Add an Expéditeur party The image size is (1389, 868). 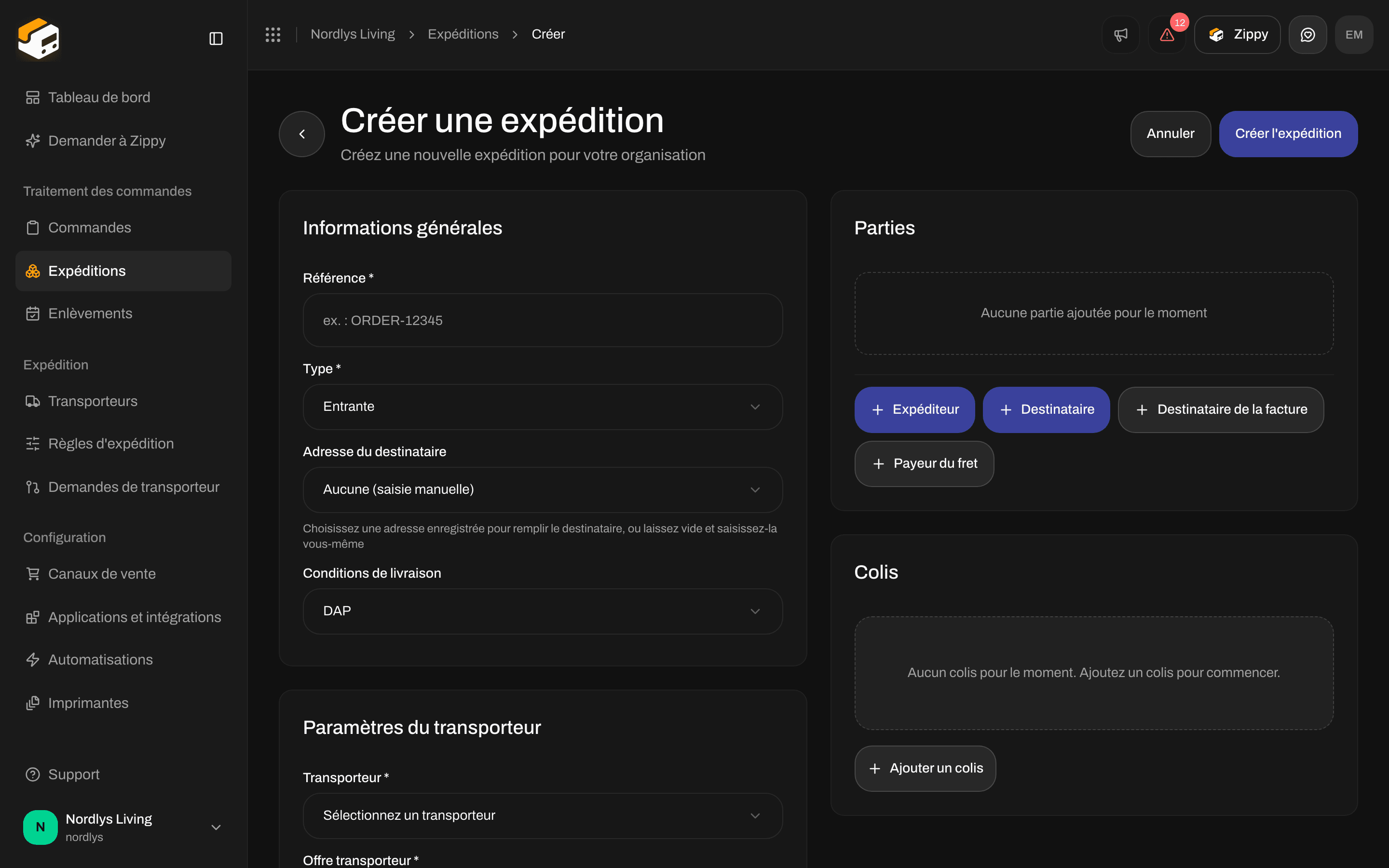click(x=914, y=410)
